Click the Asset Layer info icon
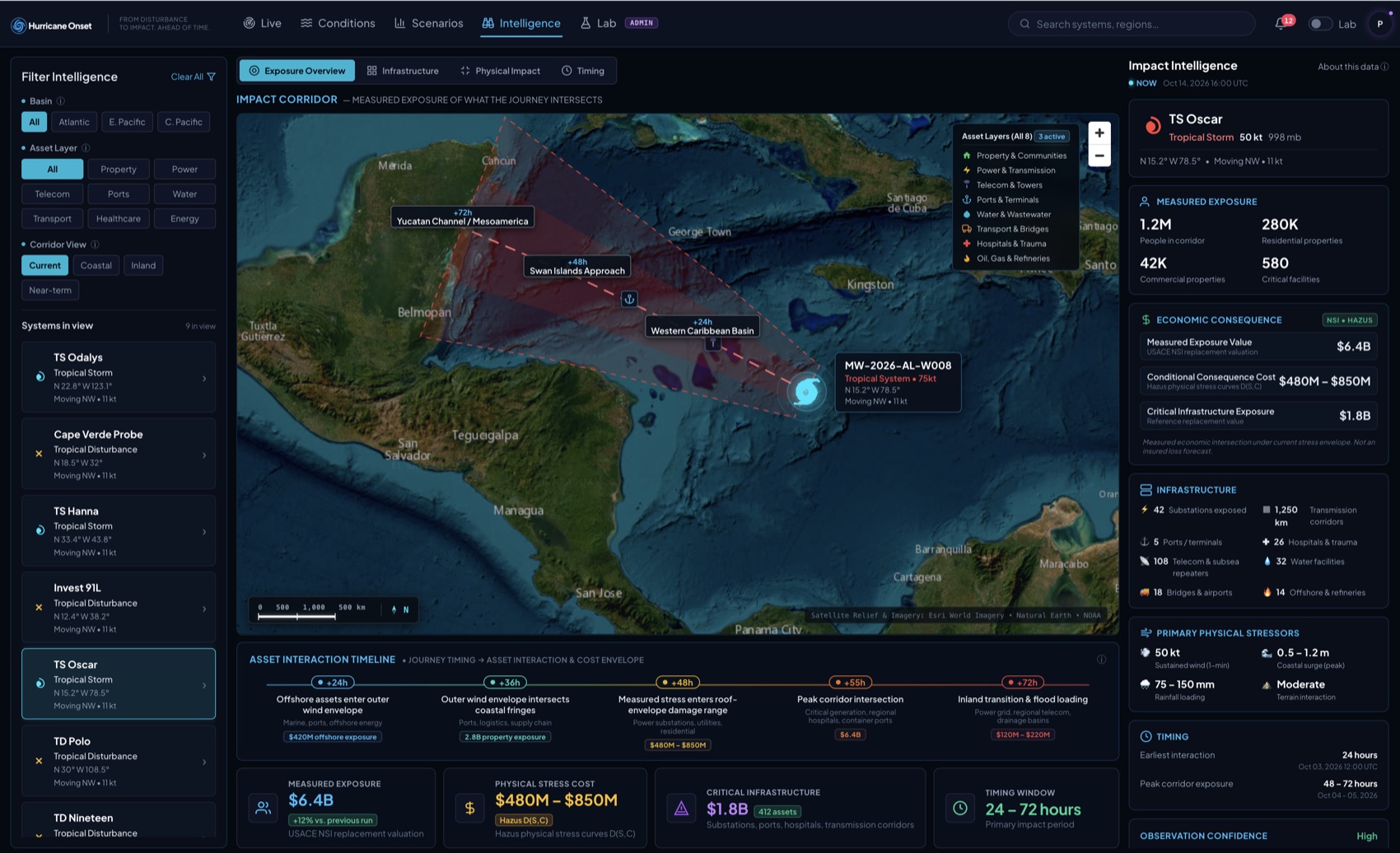This screenshot has width=1400, height=853. point(86,148)
